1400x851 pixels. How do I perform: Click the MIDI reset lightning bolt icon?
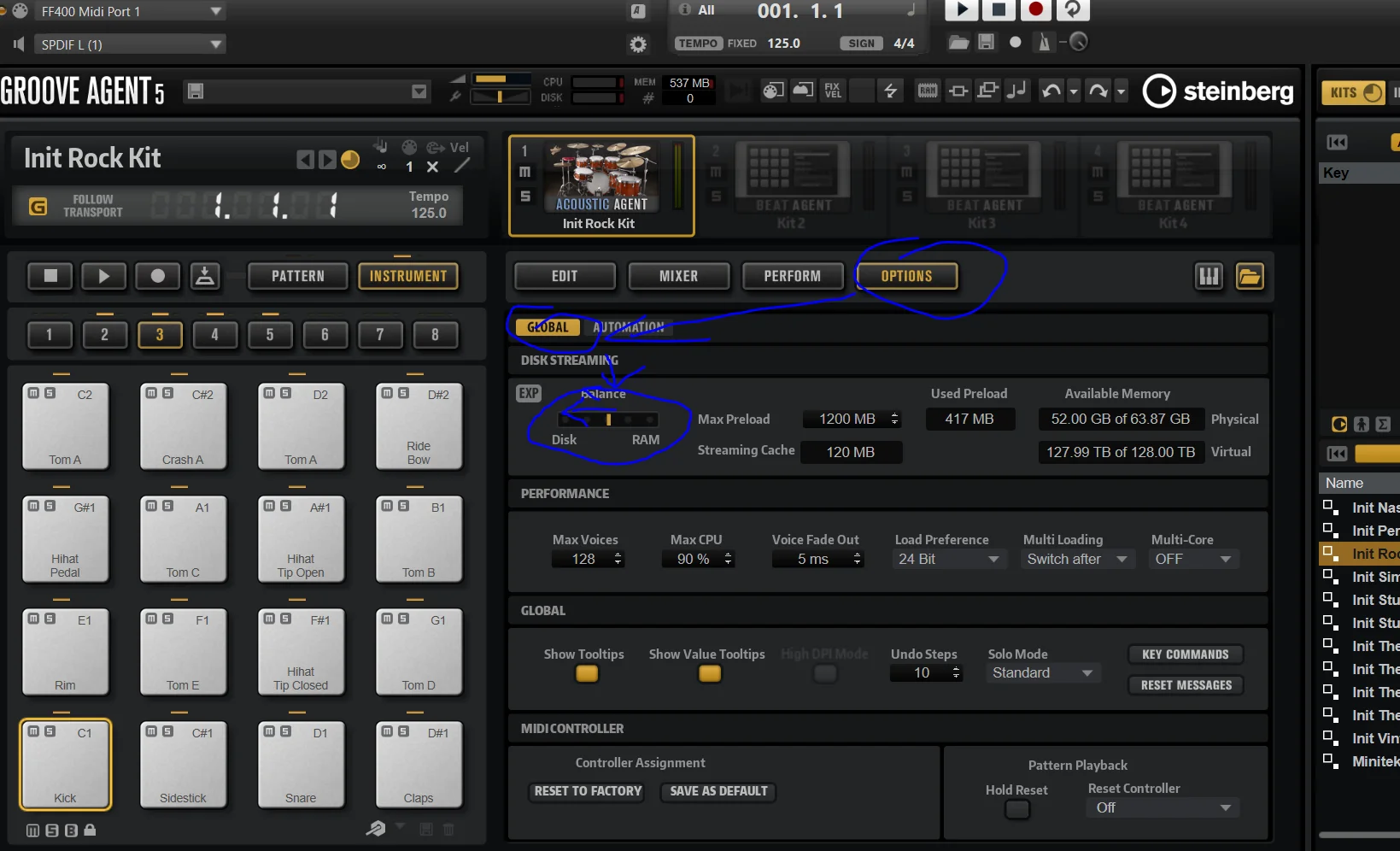890,91
